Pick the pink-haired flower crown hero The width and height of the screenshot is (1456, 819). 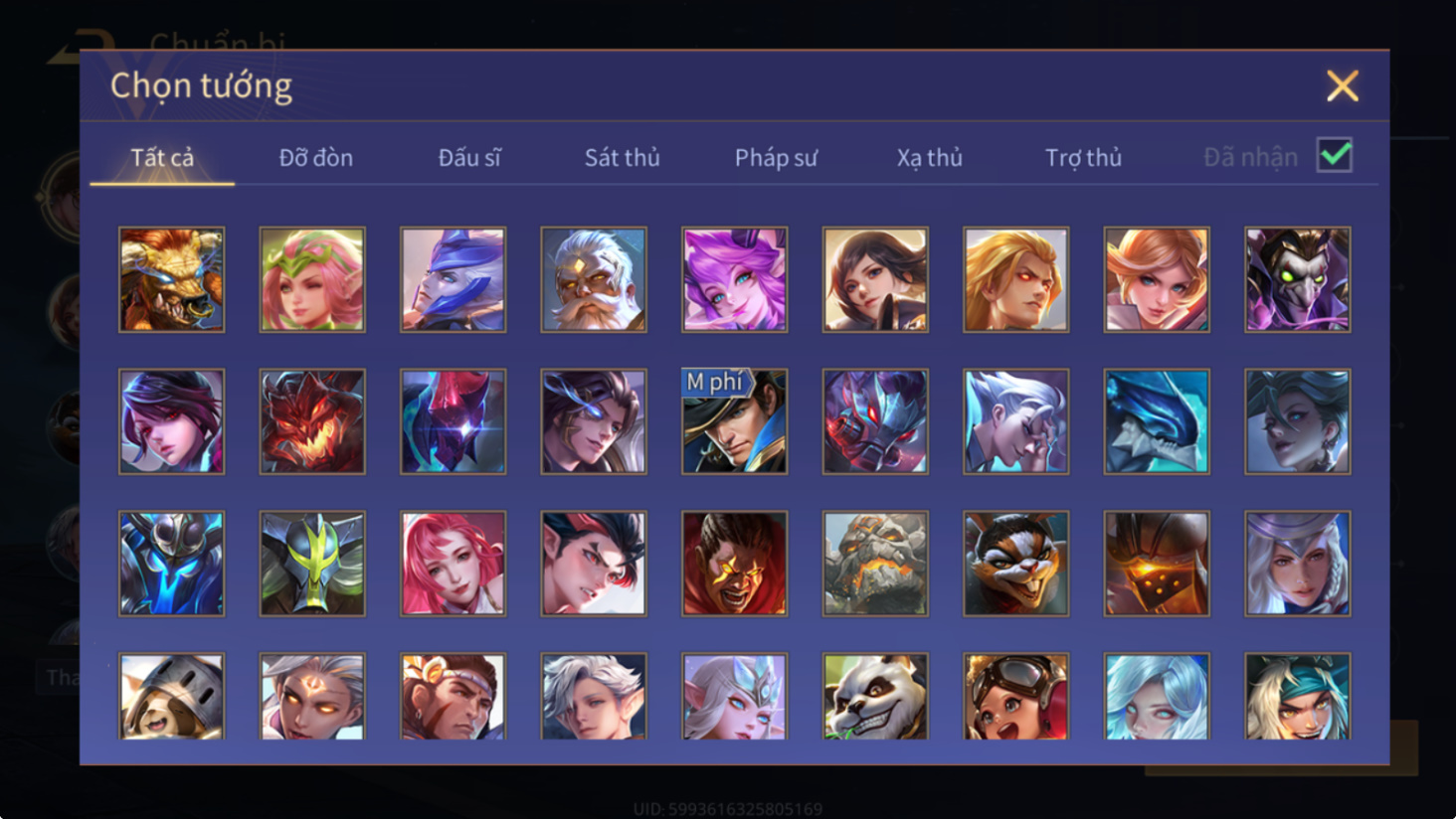(312, 279)
